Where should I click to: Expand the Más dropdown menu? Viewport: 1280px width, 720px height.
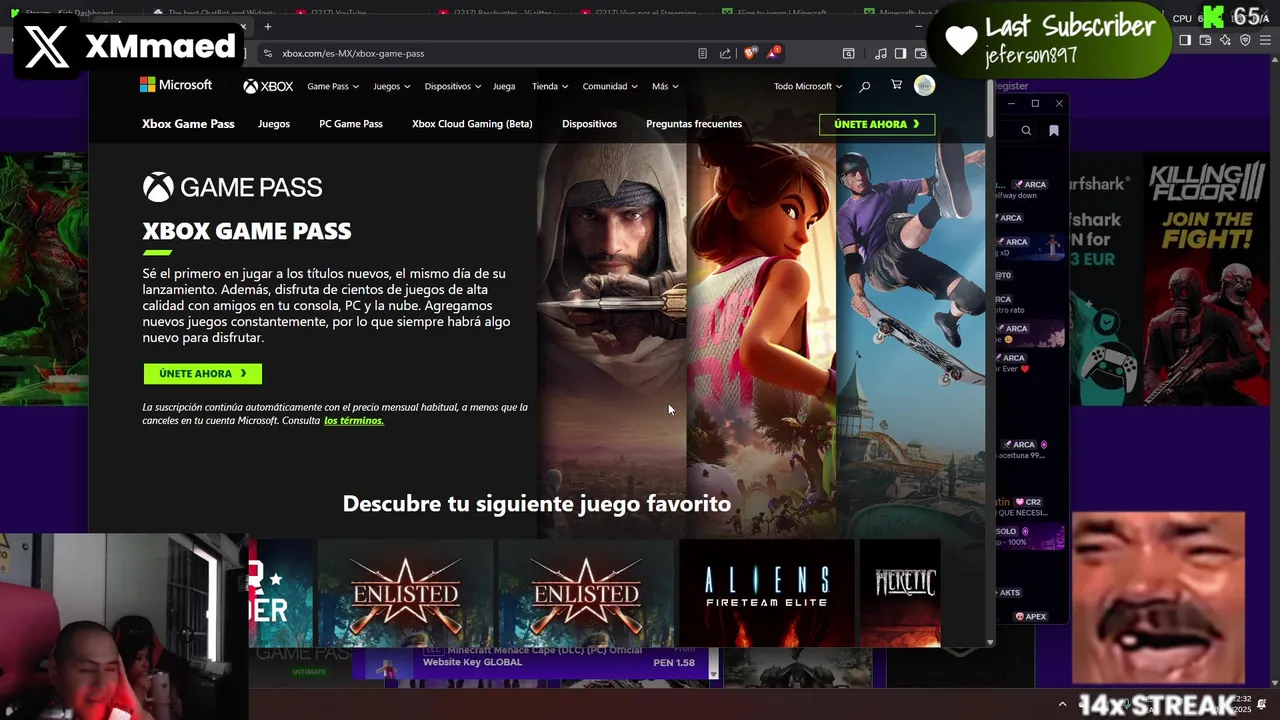point(665,87)
